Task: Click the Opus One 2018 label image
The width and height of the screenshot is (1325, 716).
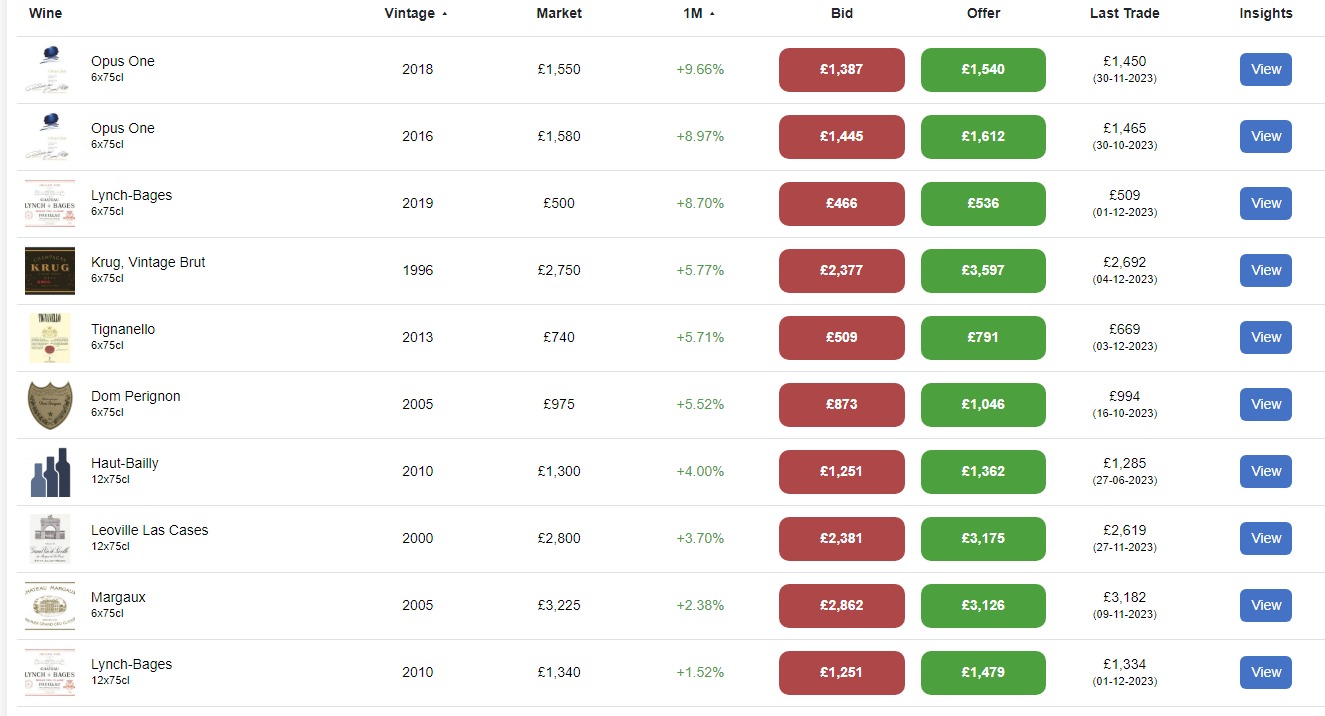Action: pos(50,70)
